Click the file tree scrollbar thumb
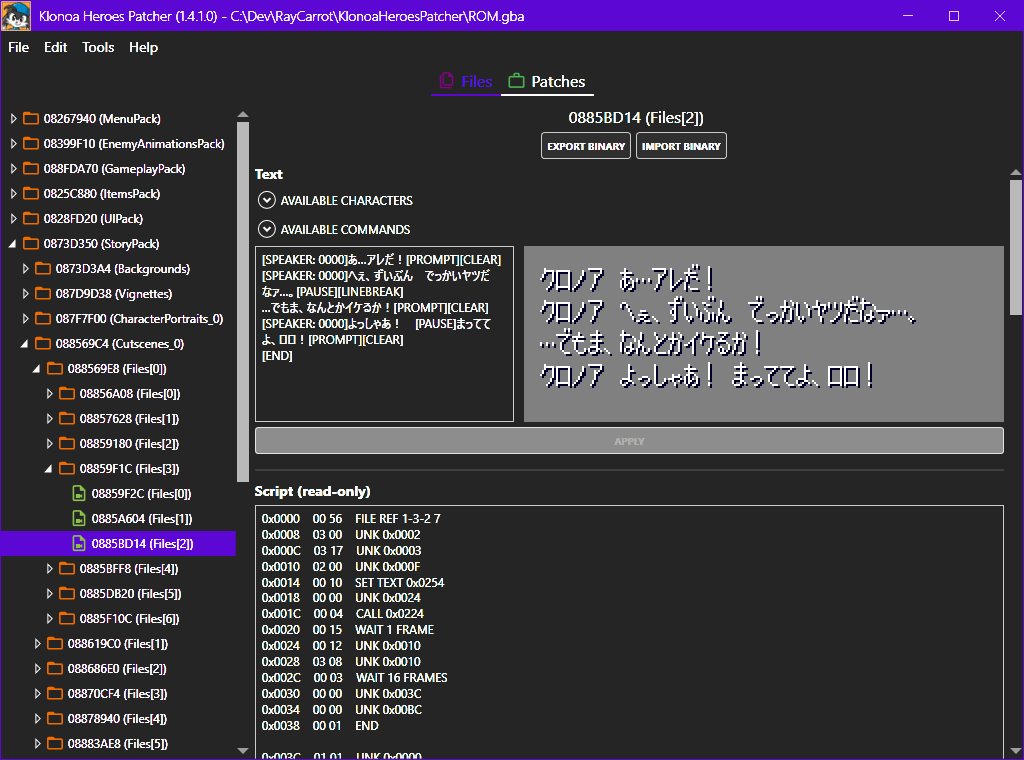The image size is (1024, 760). pyautogui.click(x=243, y=302)
